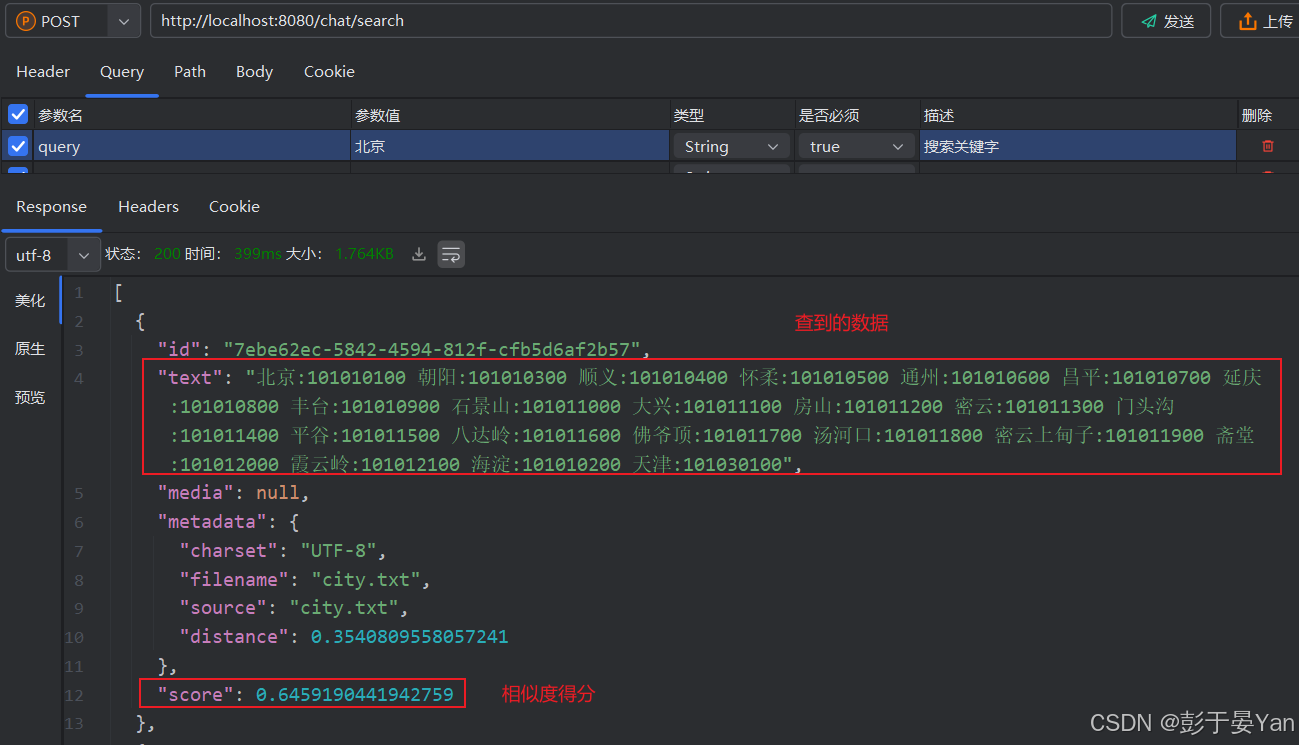This screenshot has height=745, width=1299.
Task: Click the 399ms response time value
Action: [258, 254]
